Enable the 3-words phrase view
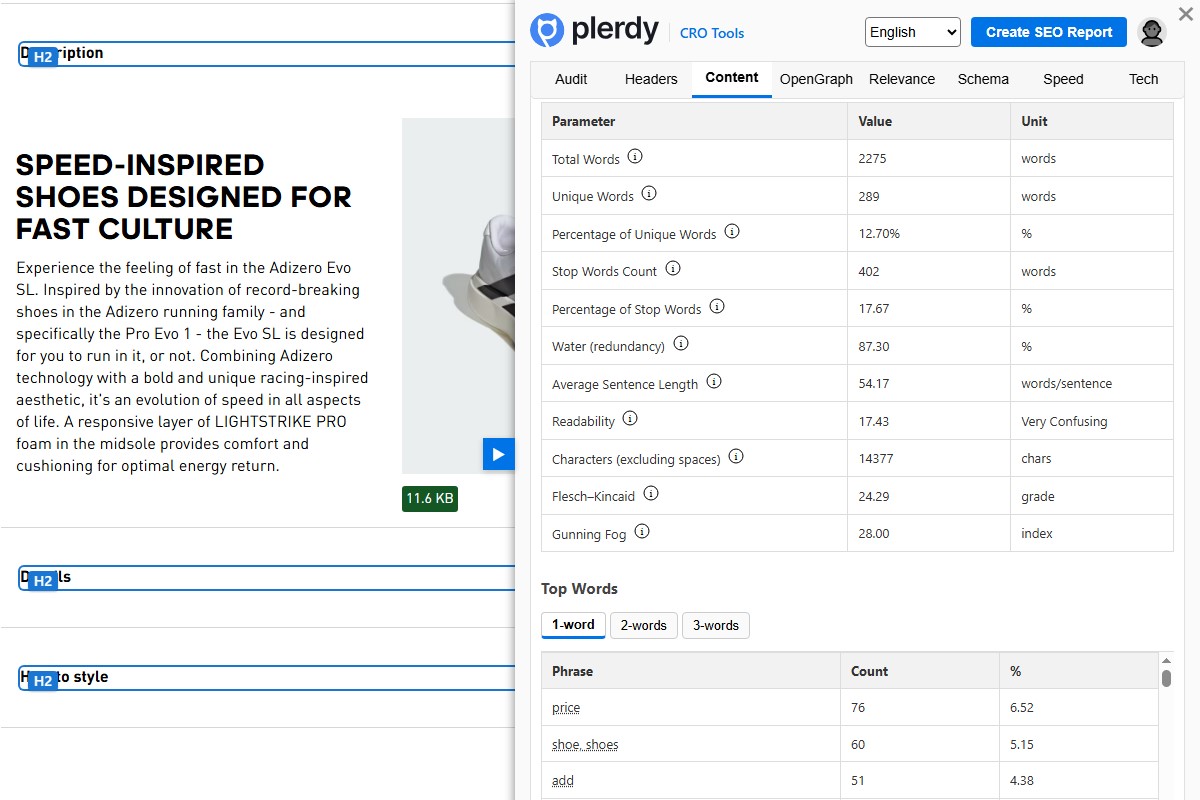Viewport: 1200px width, 800px height. click(715, 625)
